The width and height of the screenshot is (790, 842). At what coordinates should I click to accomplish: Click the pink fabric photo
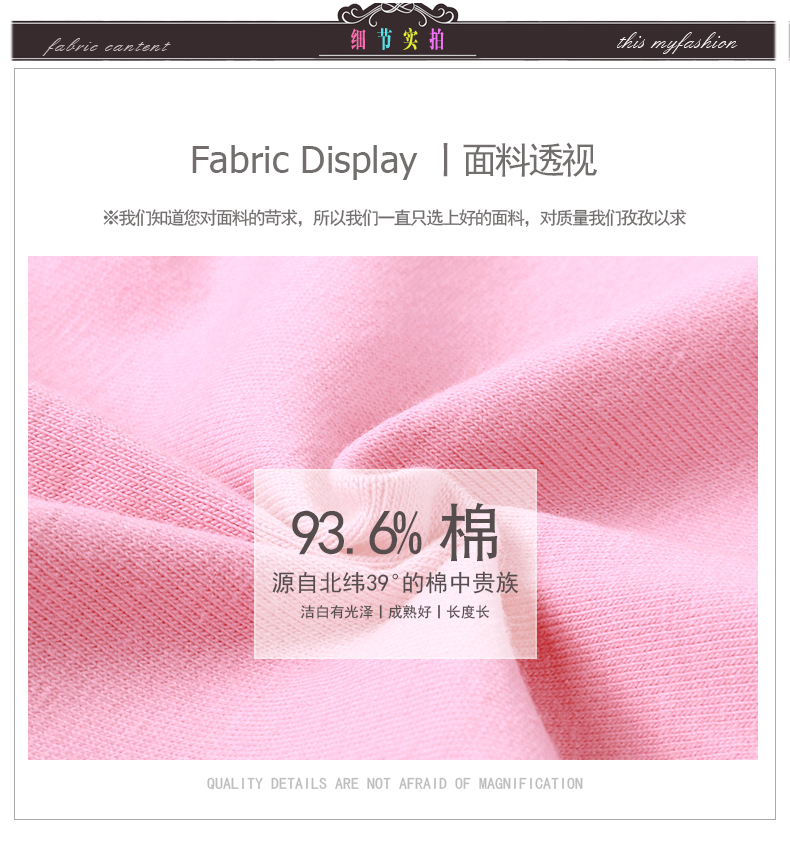pyautogui.click(x=393, y=507)
